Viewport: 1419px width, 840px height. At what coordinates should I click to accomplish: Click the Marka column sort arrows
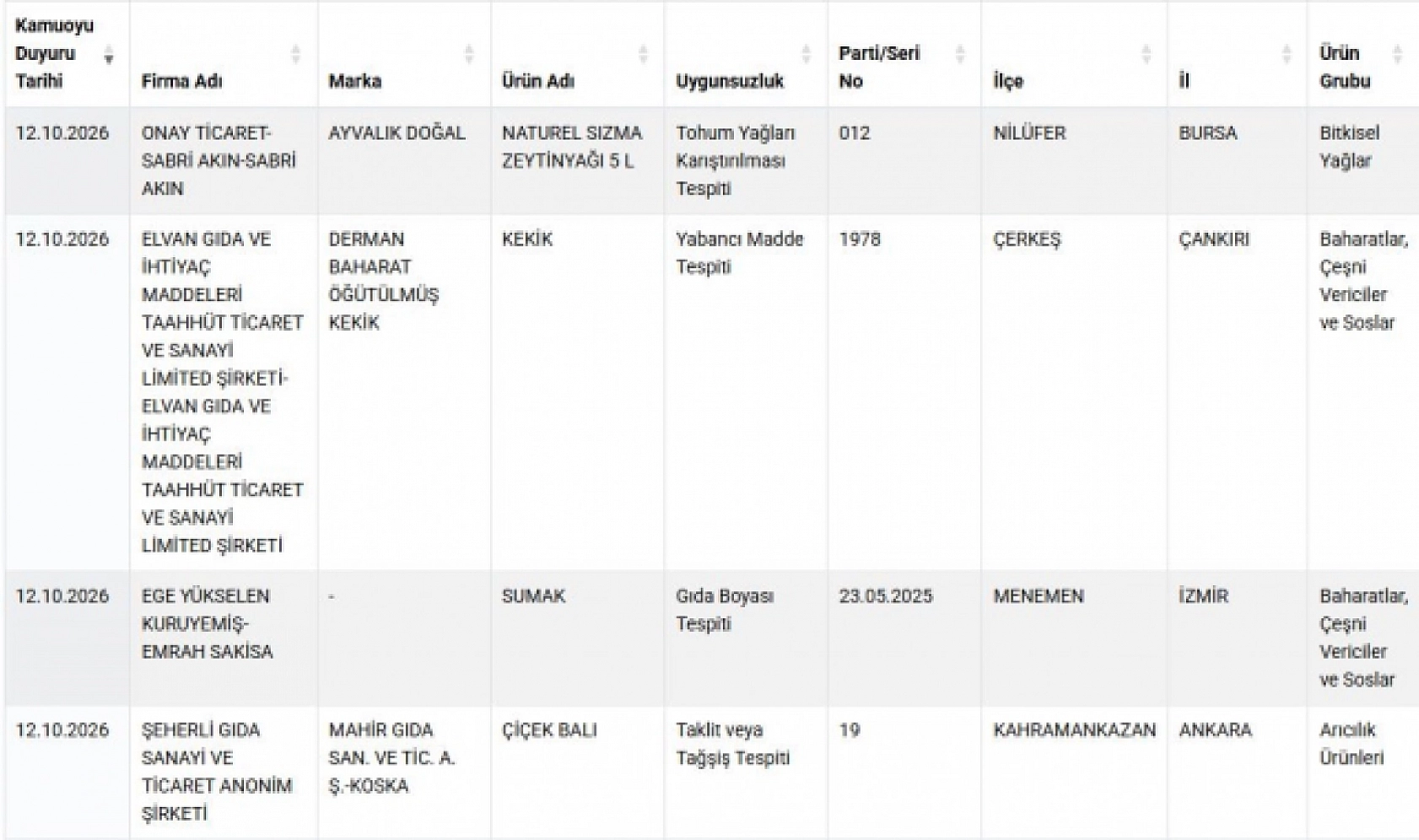coord(469,54)
